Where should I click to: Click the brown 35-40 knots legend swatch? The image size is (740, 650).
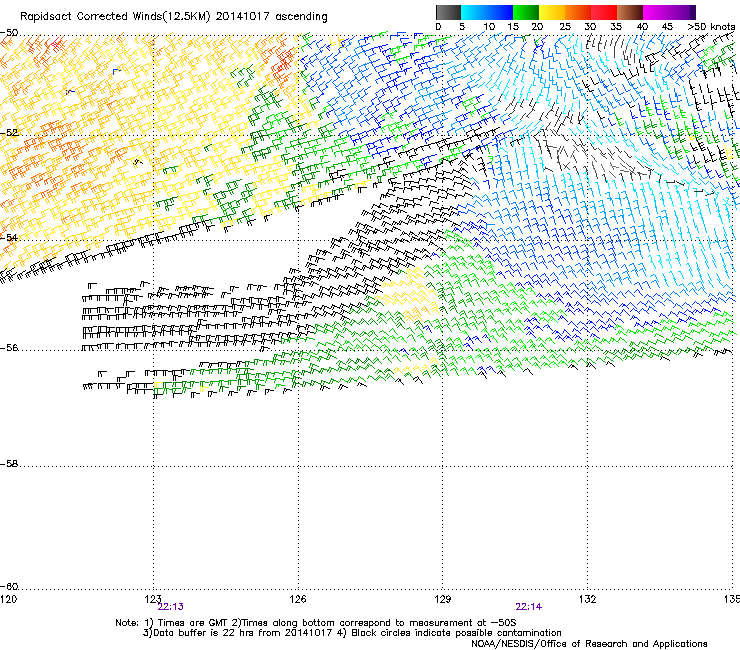pos(630,12)
